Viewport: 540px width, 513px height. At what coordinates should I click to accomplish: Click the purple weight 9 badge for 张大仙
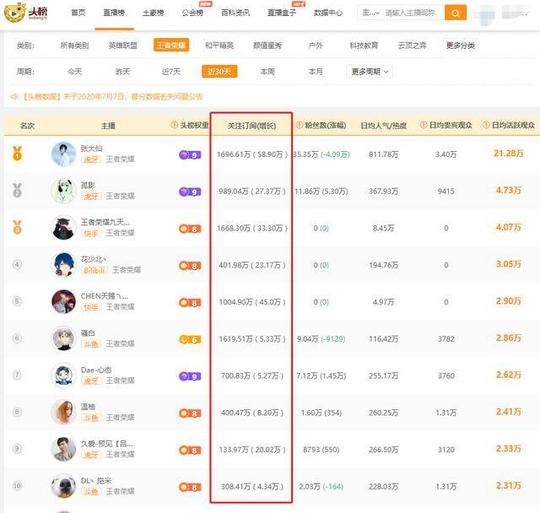190,155
